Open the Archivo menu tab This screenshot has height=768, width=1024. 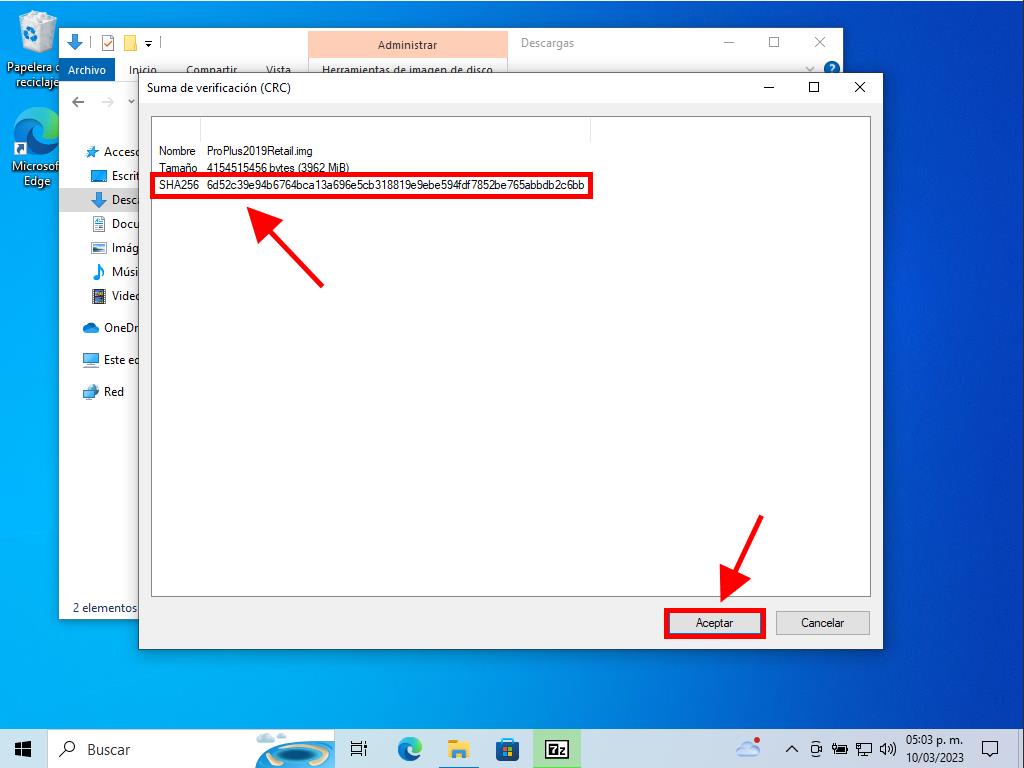87,70
